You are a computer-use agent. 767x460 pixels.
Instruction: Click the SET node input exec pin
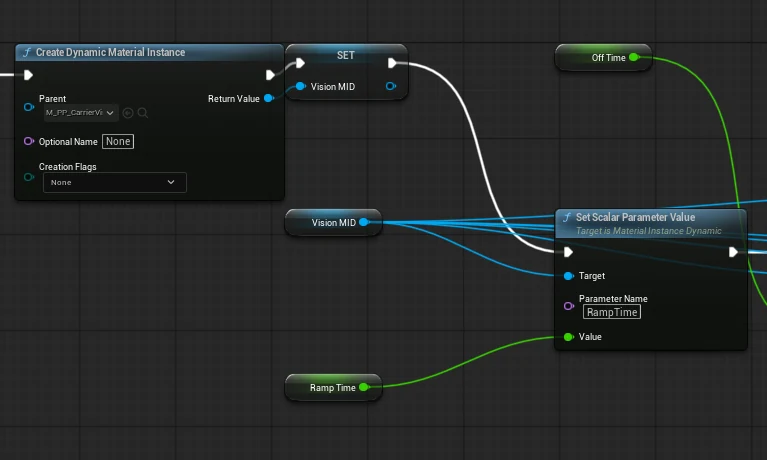[300, 63]
